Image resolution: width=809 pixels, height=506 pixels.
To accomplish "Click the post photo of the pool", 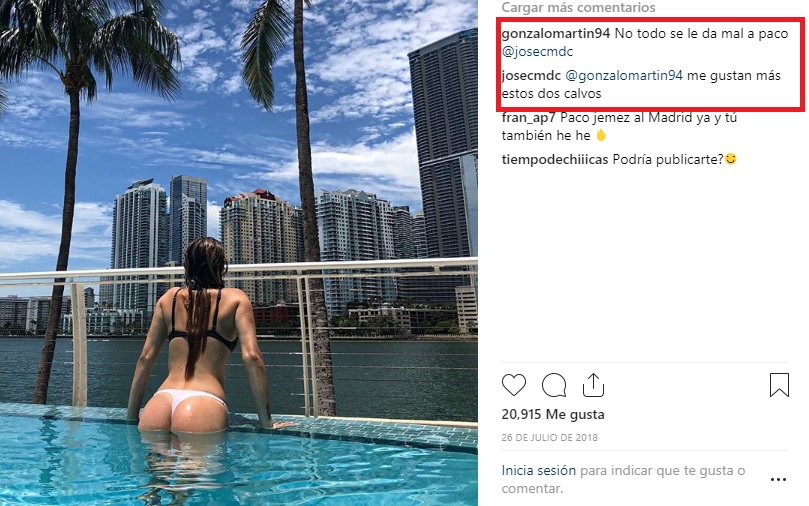I will coord(238,253).
